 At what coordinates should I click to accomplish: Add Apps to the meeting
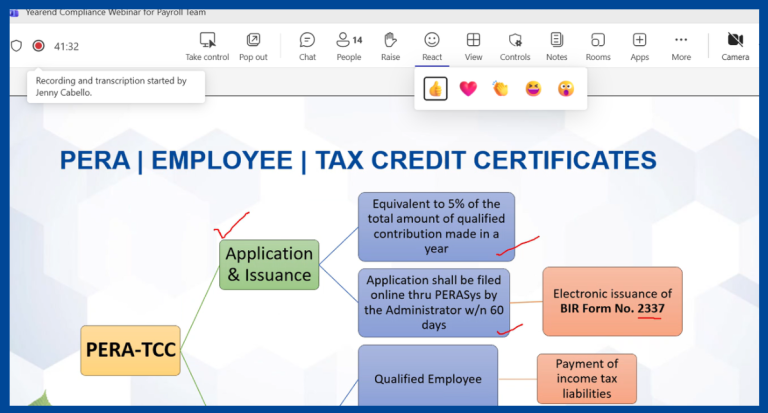(639, 45)
